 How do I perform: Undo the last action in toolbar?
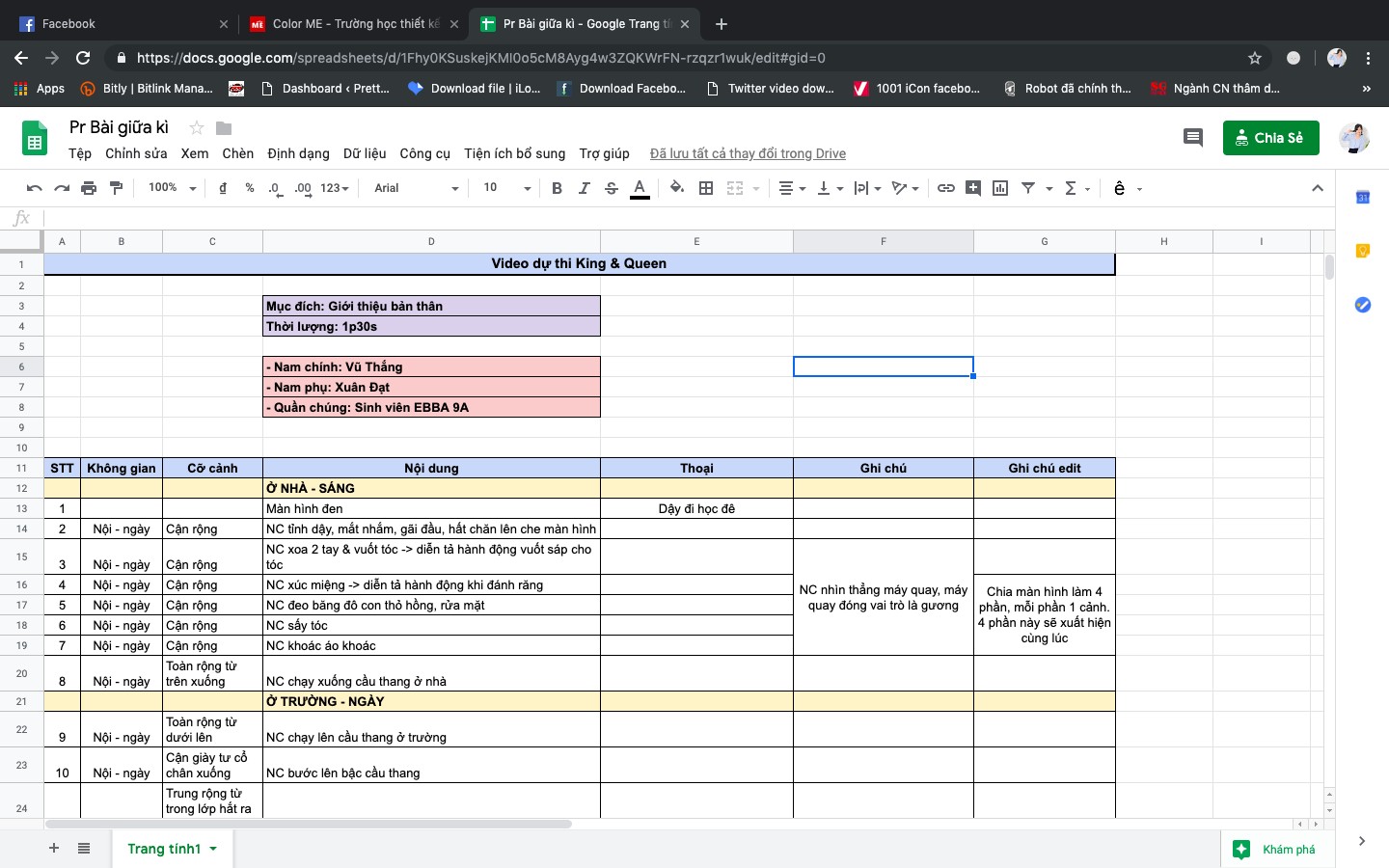tap(35, 188)
